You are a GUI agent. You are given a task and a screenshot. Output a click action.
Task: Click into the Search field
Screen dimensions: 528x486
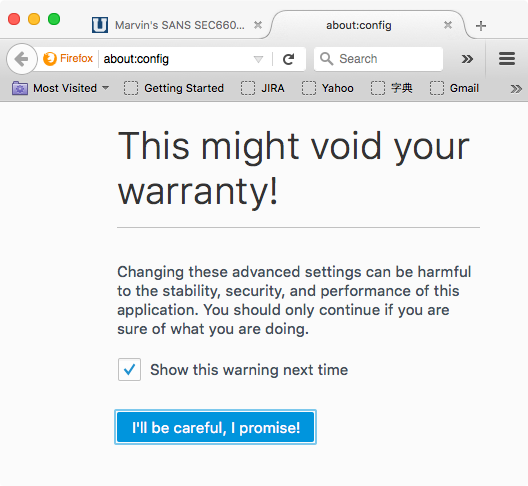[378, 59]
